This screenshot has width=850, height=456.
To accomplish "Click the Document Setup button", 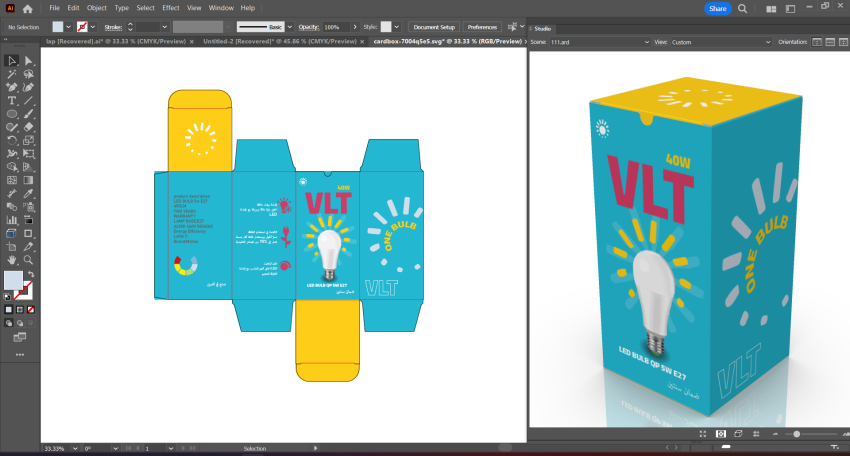I will point(434,27).
